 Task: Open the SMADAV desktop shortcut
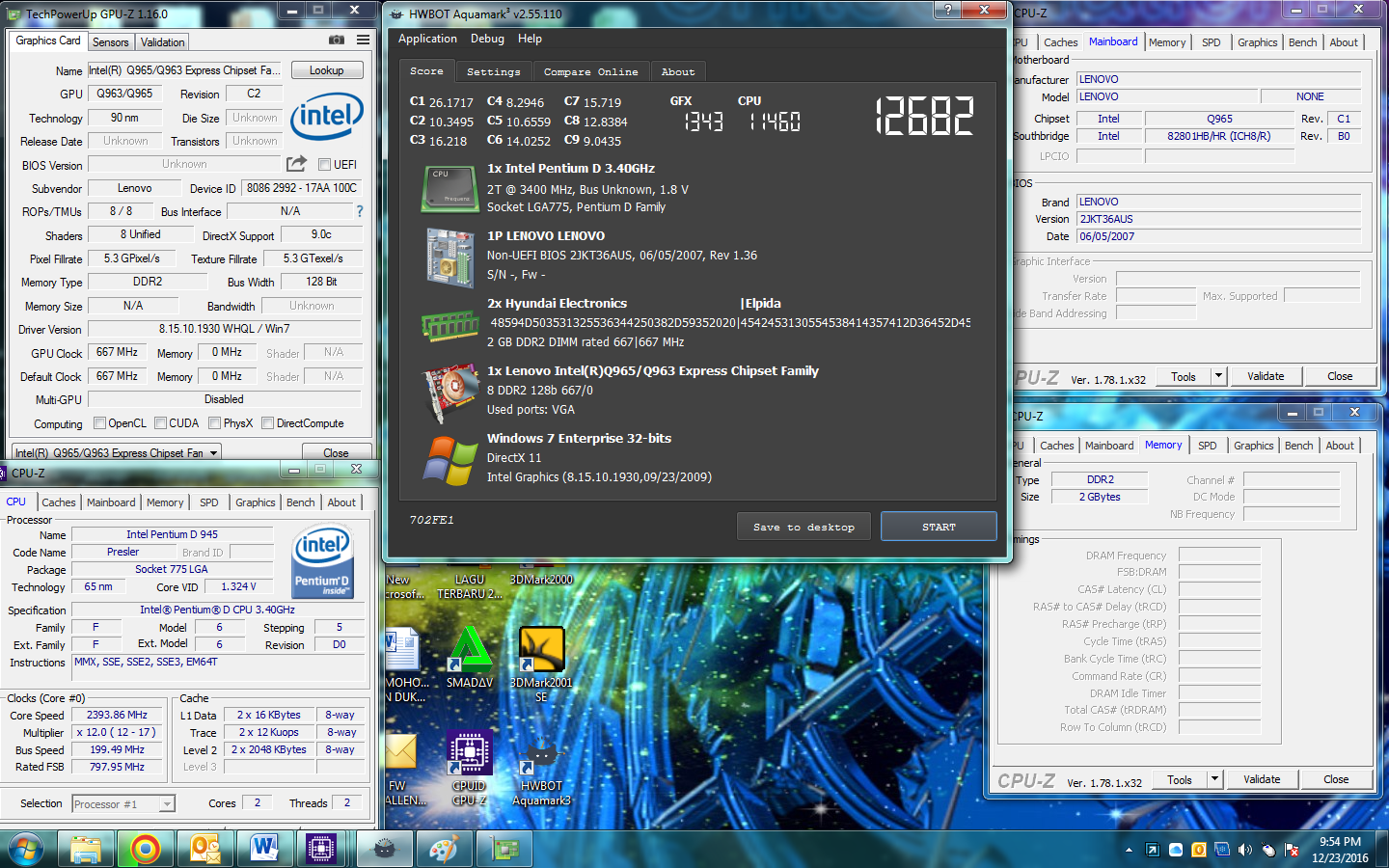point(469,658)
